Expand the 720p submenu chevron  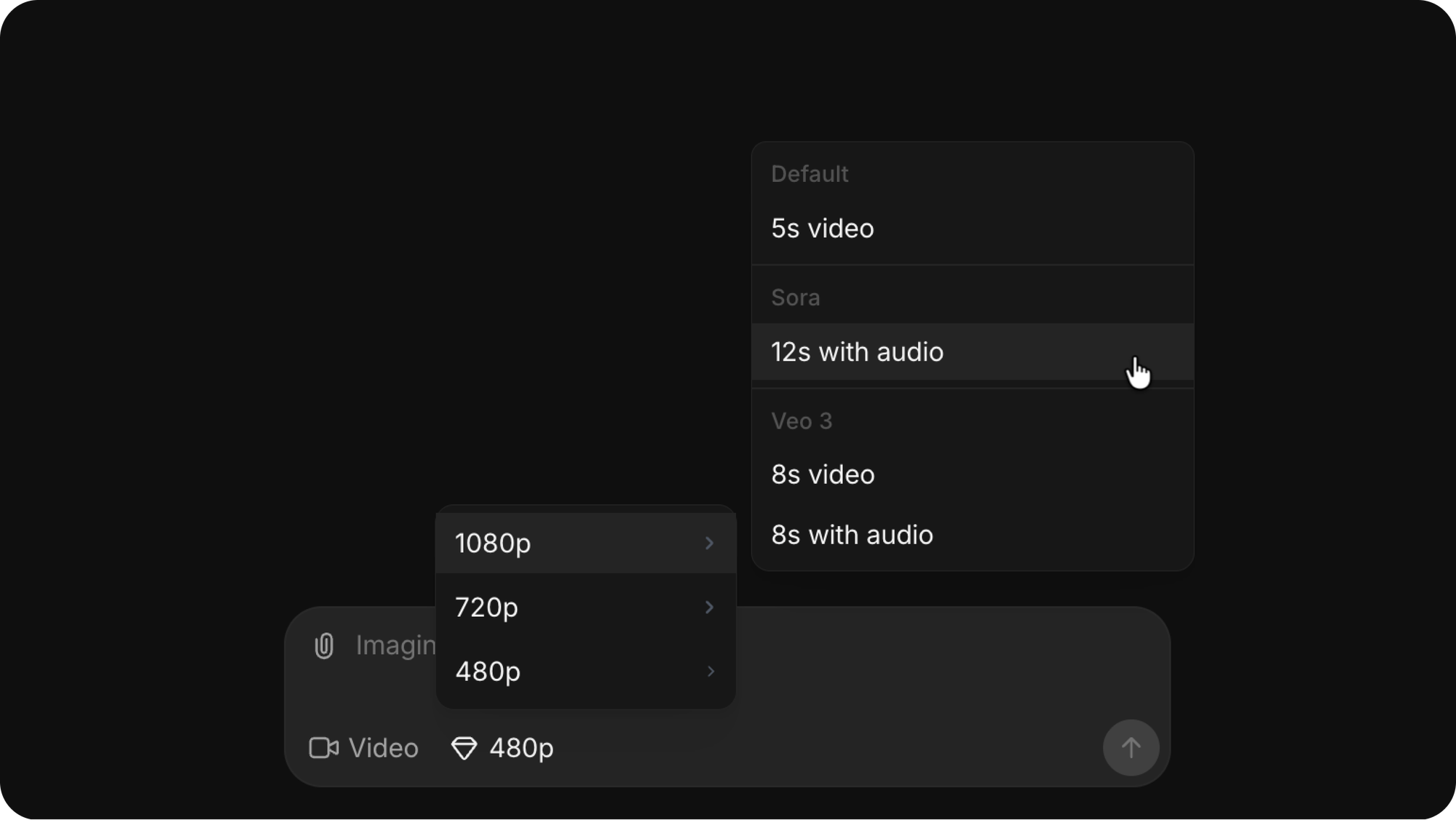pos(709,607)
